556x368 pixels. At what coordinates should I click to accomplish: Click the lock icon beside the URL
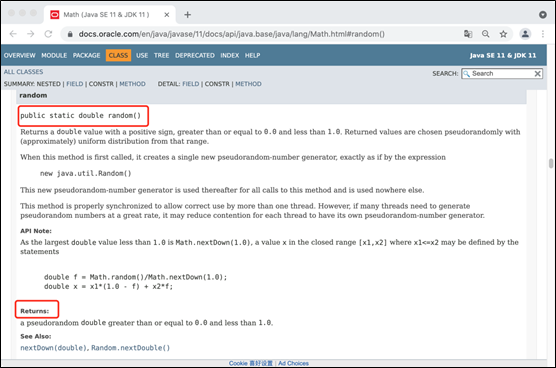(x=70, y=34)
